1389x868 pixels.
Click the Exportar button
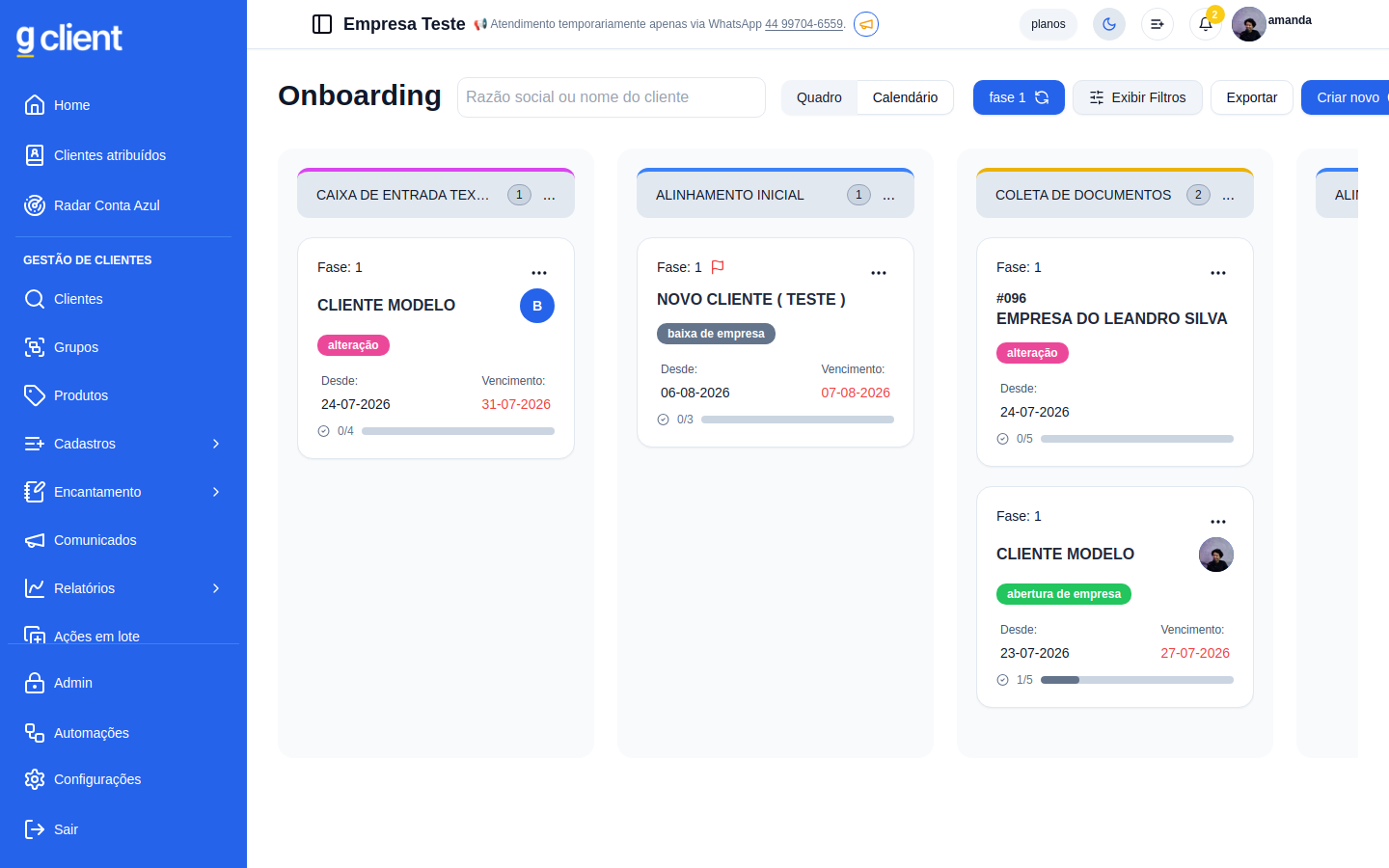tap(1252, 97)
